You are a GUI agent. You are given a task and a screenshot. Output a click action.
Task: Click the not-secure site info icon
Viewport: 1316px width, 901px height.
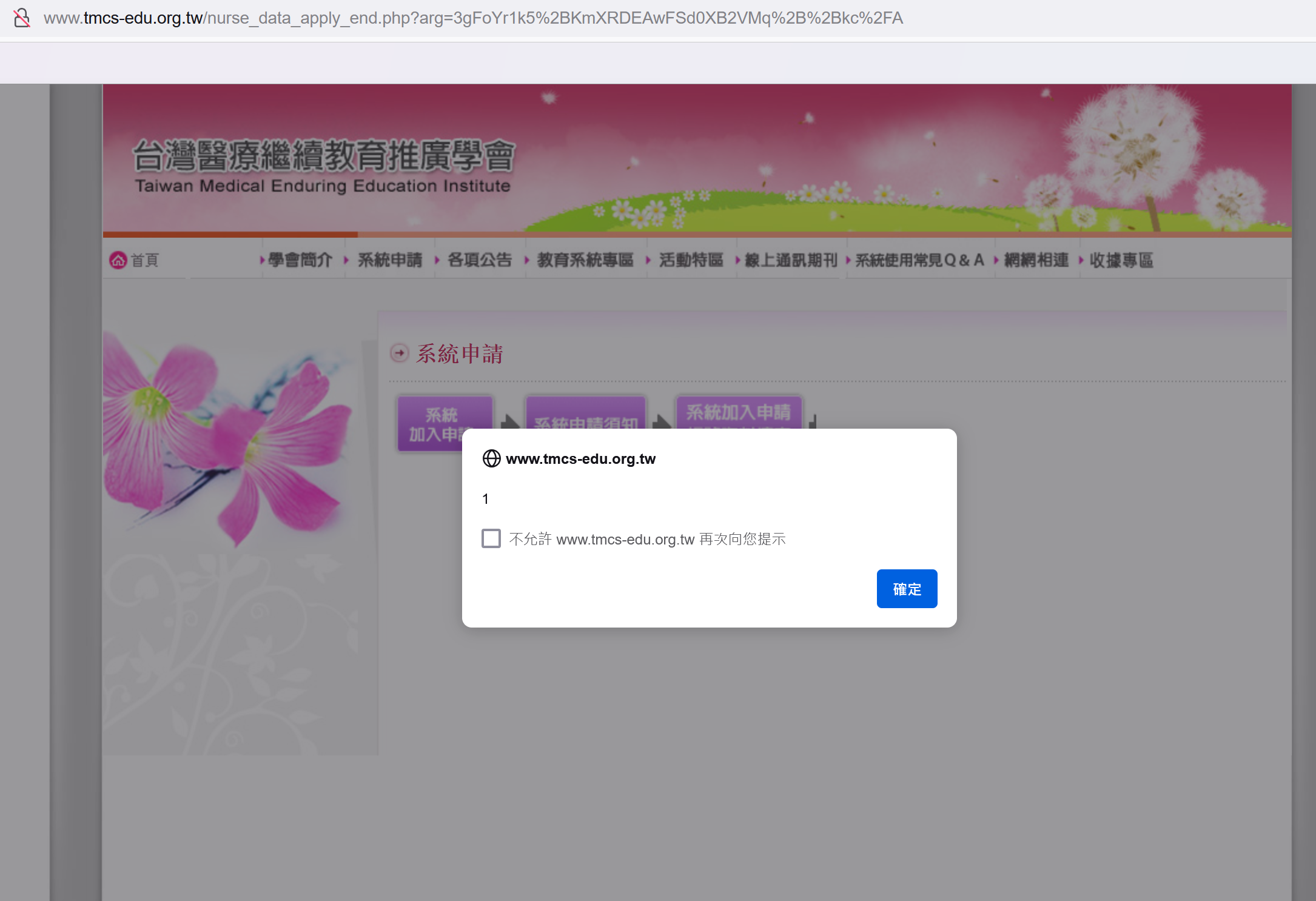coord(22,18)
